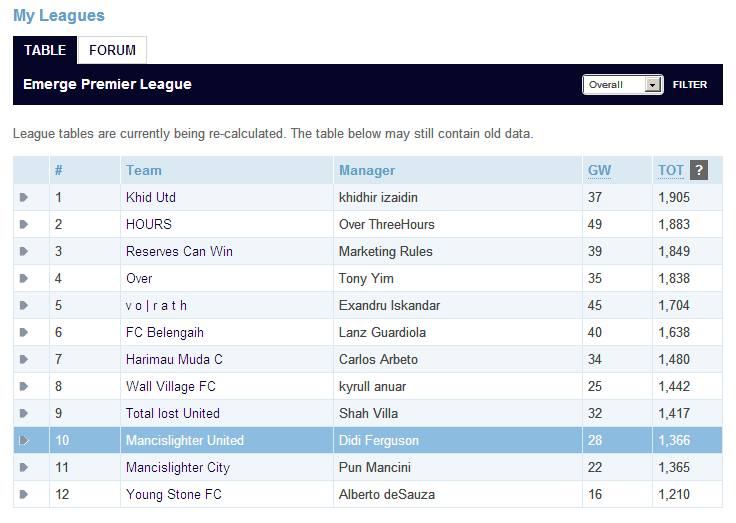736x523 pixels.
Task: Click the arrow icon beside Khid Utd
Action: [x=24, y=197]
